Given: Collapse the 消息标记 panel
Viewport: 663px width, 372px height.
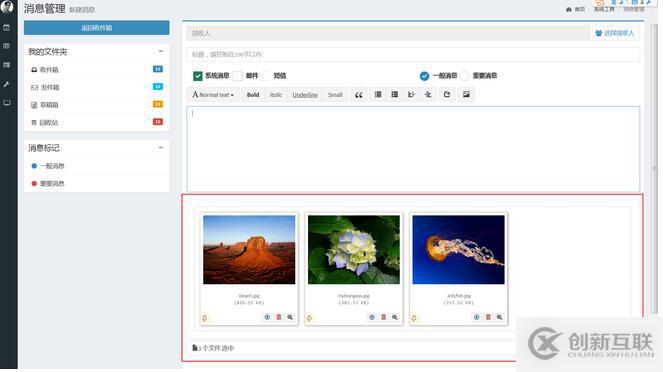Looking at the screenshot, I should (x=161, y=148).
